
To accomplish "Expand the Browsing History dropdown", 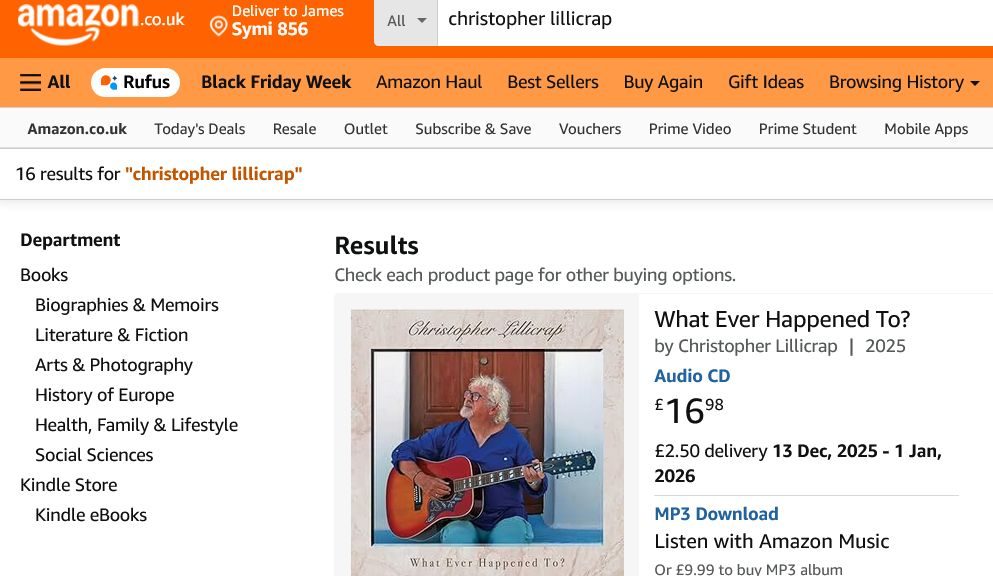I will (904, 82).
